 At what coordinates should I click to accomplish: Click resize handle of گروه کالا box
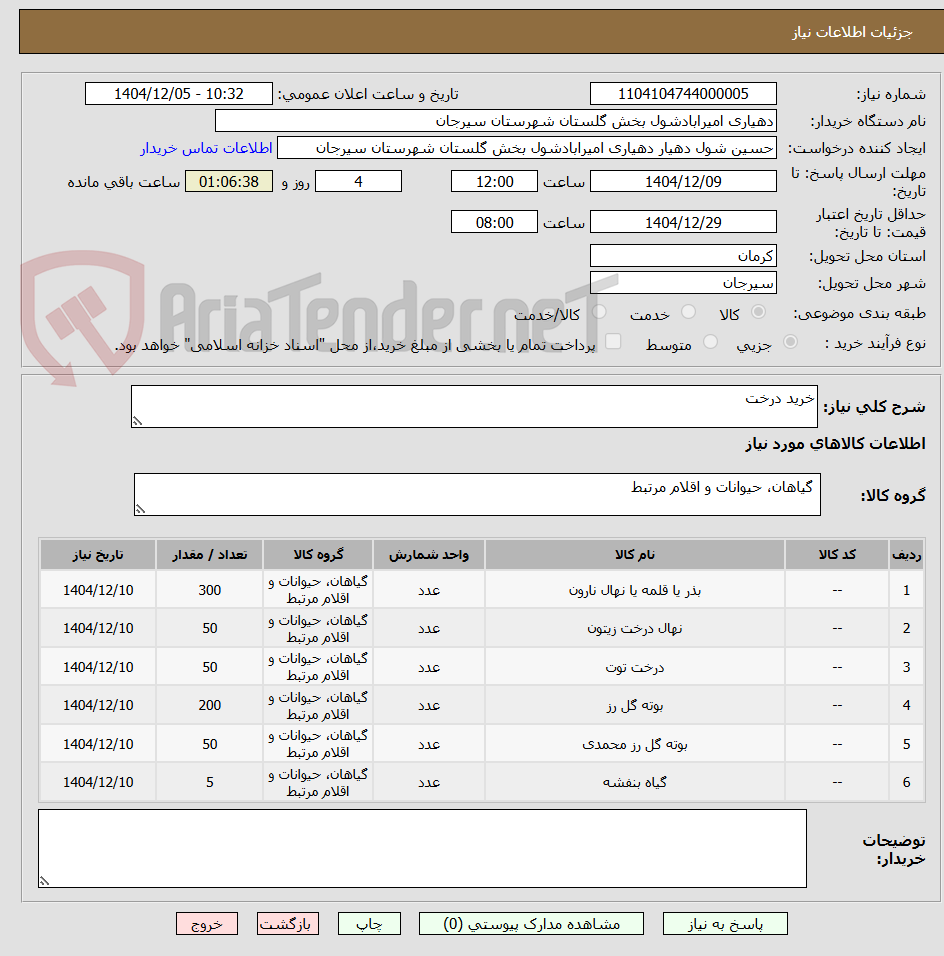[140, 510]
